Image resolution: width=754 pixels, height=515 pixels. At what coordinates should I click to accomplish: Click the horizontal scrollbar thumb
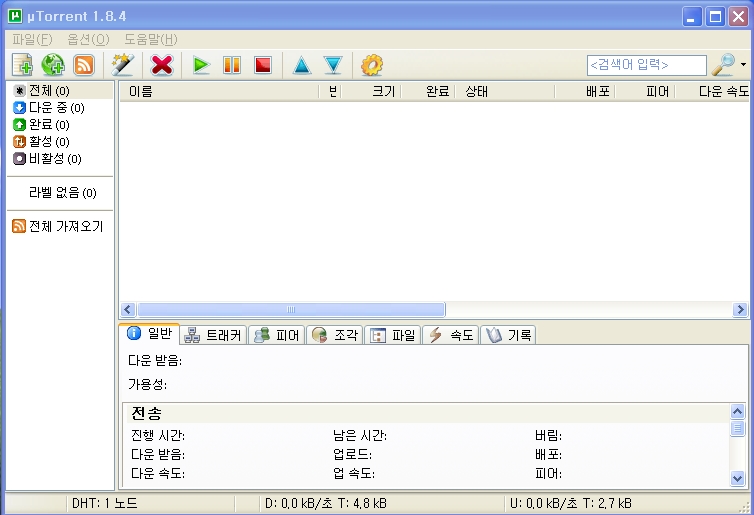[291, 309]
